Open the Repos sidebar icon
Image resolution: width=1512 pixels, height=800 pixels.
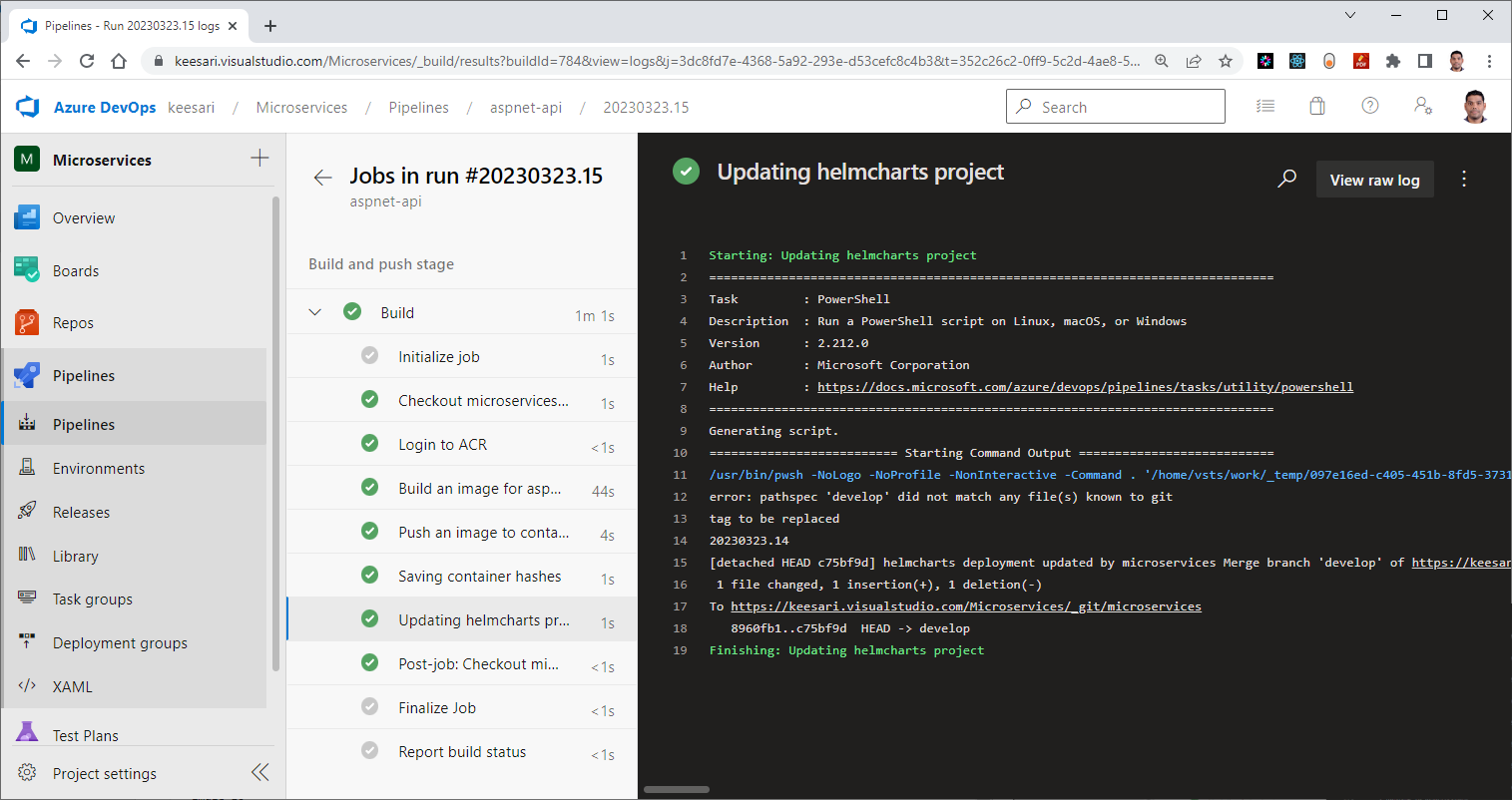coord(27,322)
